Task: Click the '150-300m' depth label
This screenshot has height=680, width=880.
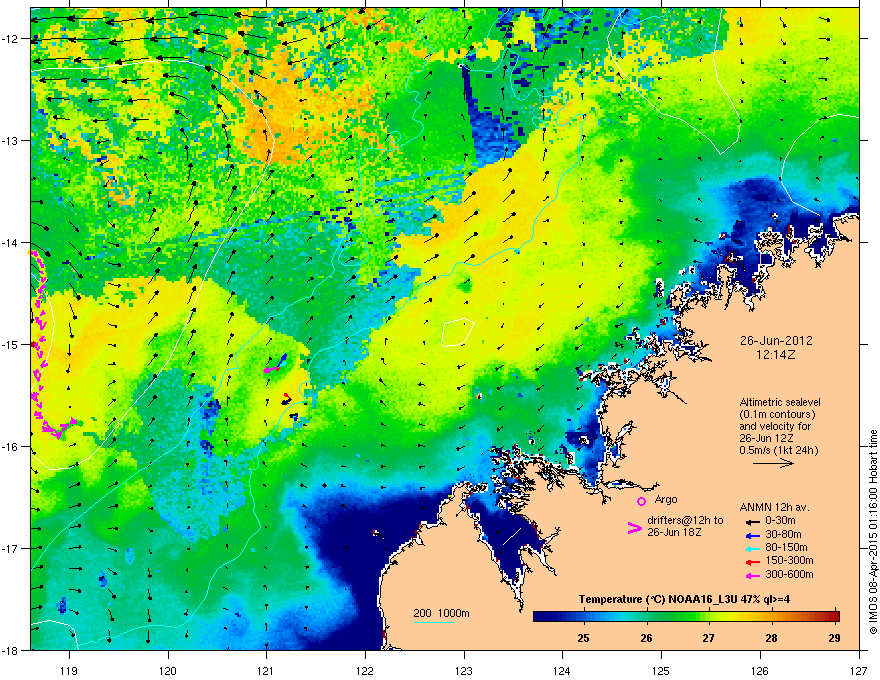Action: (x=789, y=561)
